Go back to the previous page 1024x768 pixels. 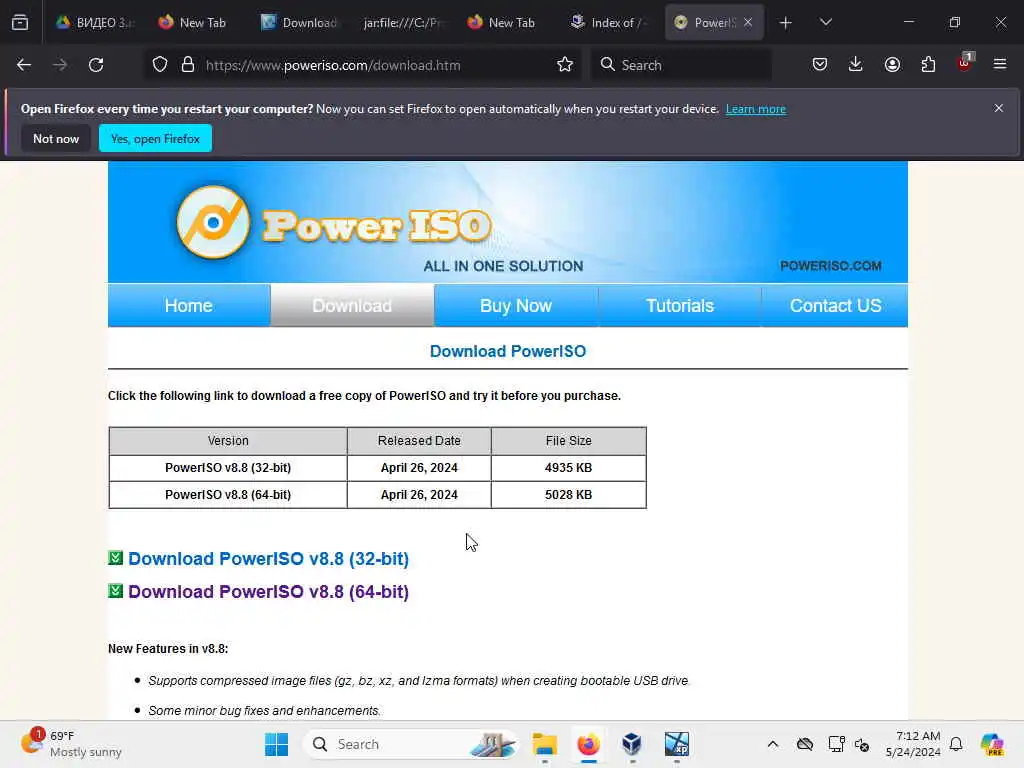point(24,65)
